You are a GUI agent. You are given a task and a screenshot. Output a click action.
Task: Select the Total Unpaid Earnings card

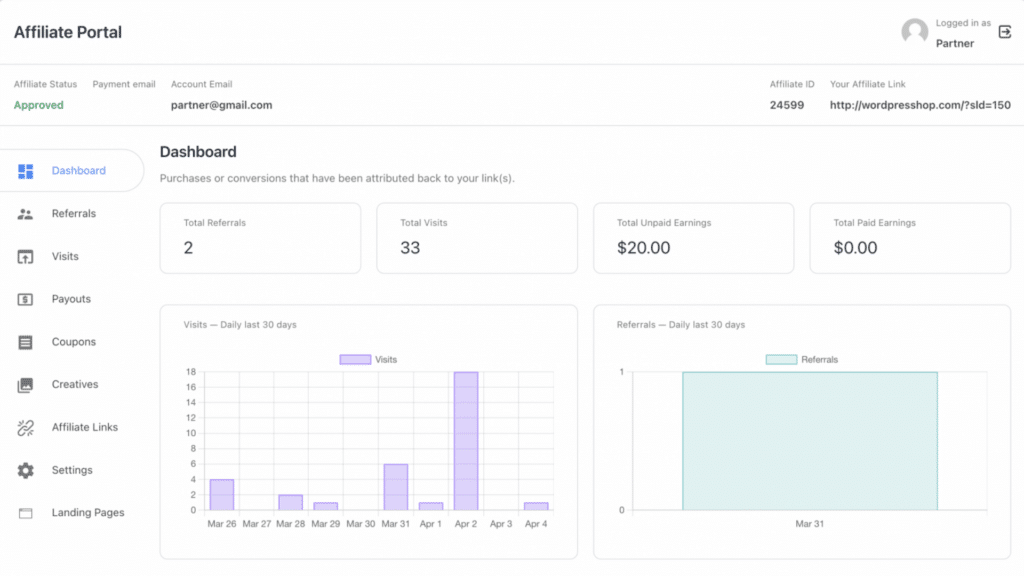coord(693,238)
